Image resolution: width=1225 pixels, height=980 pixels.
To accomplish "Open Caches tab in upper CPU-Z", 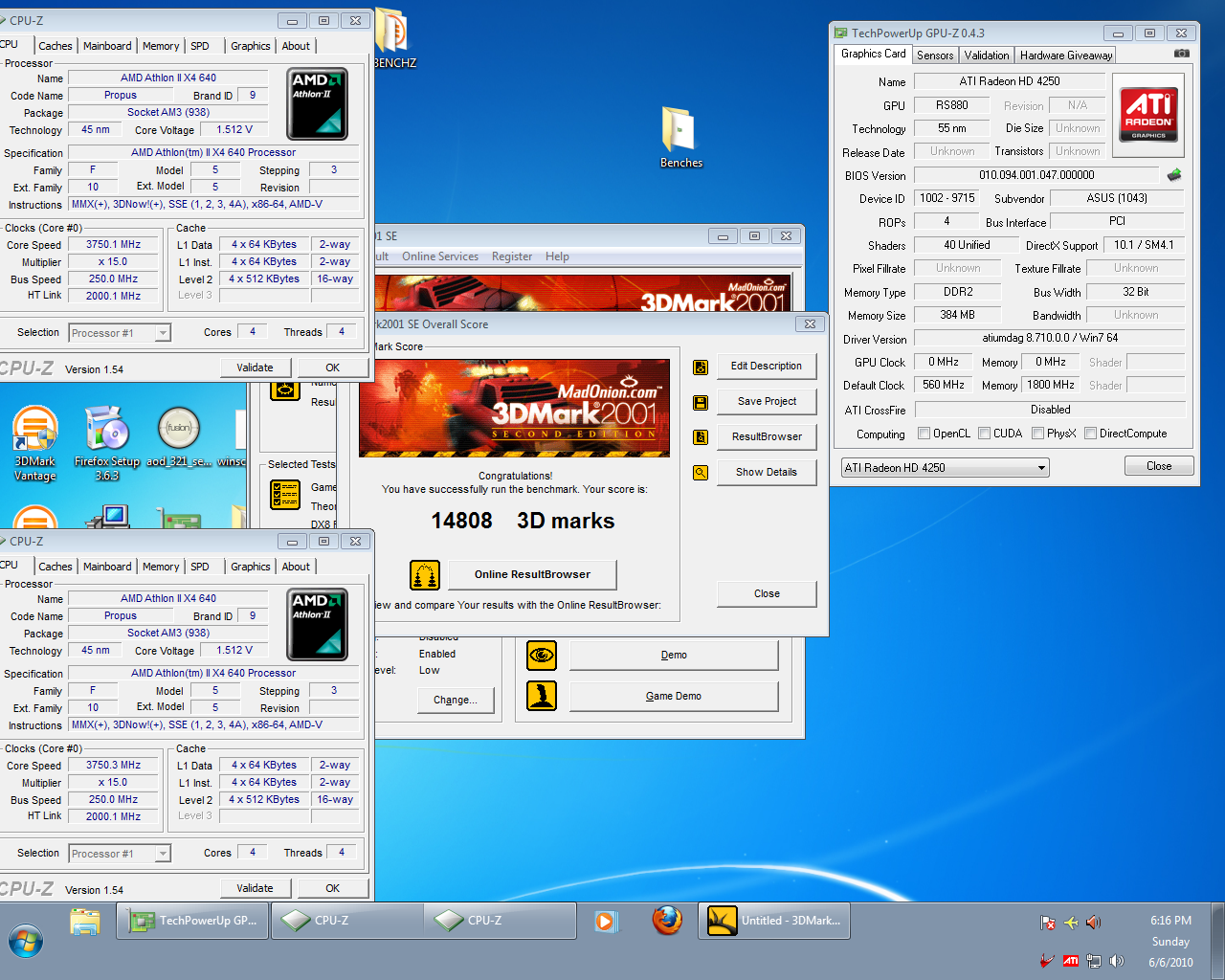I will (x=56, y=46).
